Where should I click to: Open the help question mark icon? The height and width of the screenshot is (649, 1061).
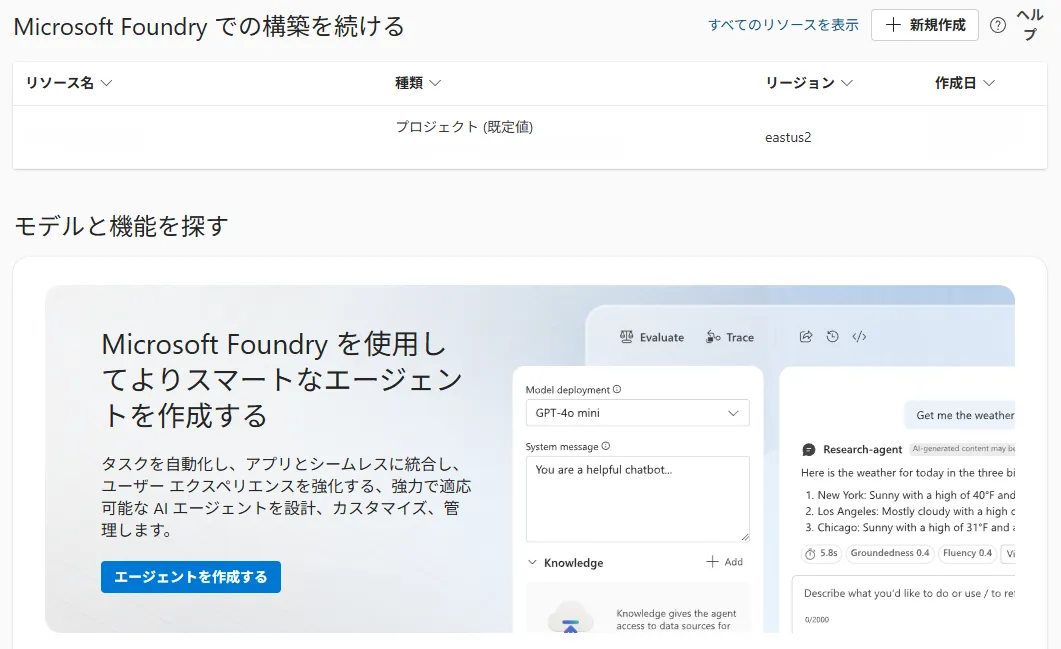click(x=997, y=25)
